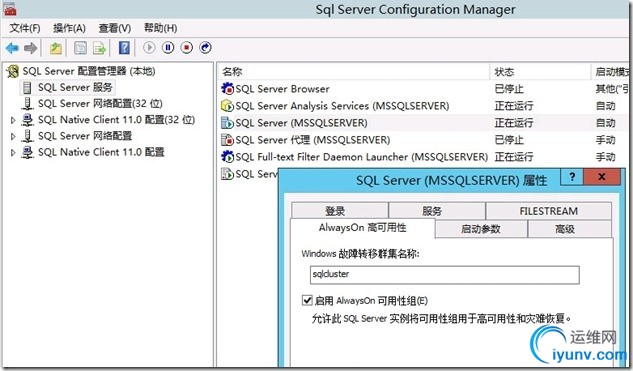Click the Windows 故障转移群集名称 text field
633x371 pixels.
[x=444, y=275]
